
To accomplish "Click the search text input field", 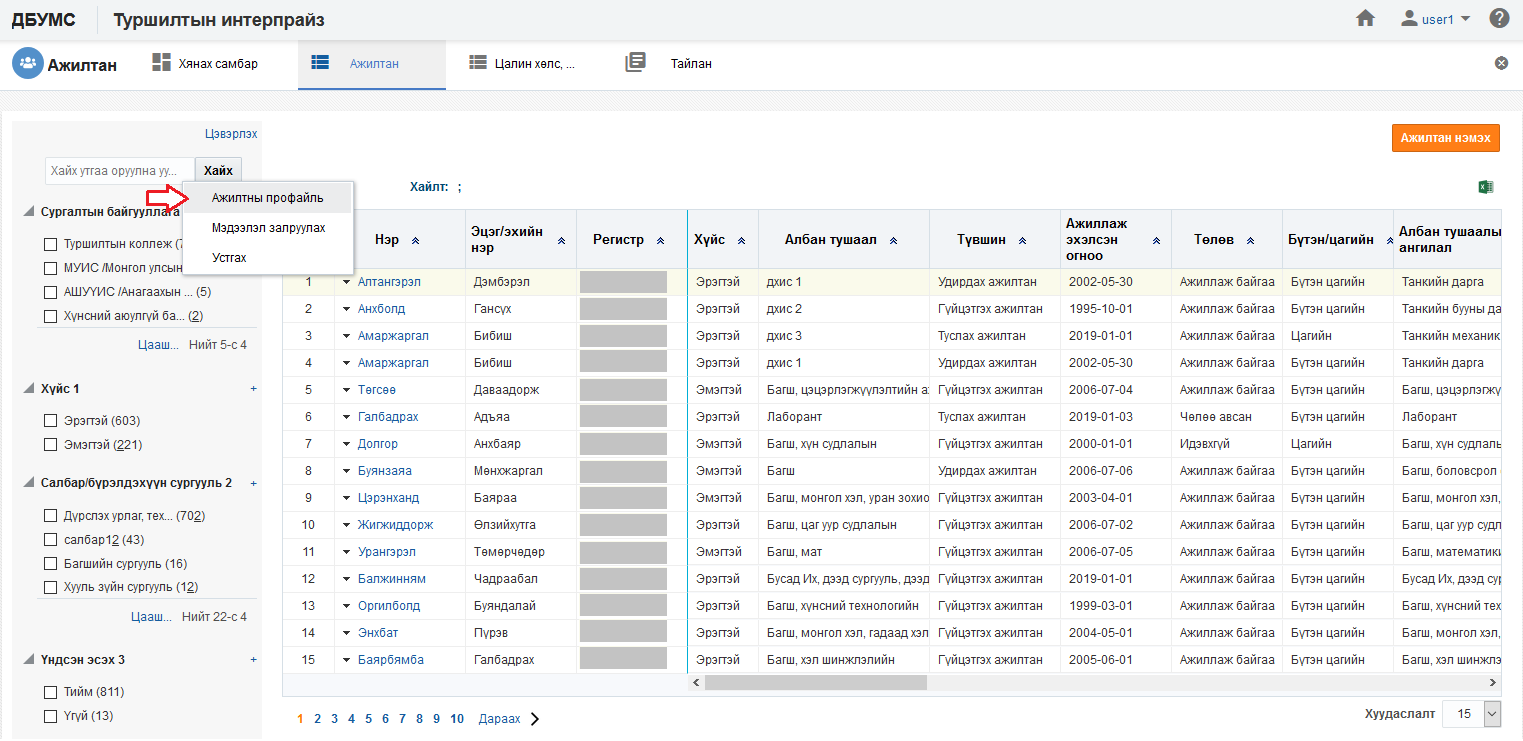I will [x=120, y=171].
